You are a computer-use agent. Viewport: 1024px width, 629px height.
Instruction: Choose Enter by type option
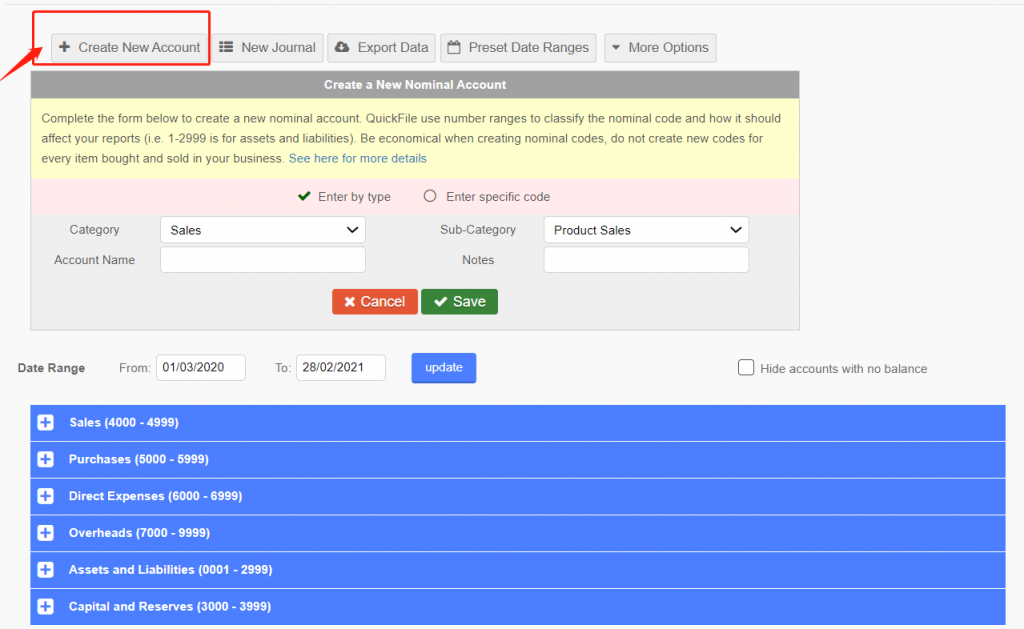pyautogui.click(x=305, y=197)
